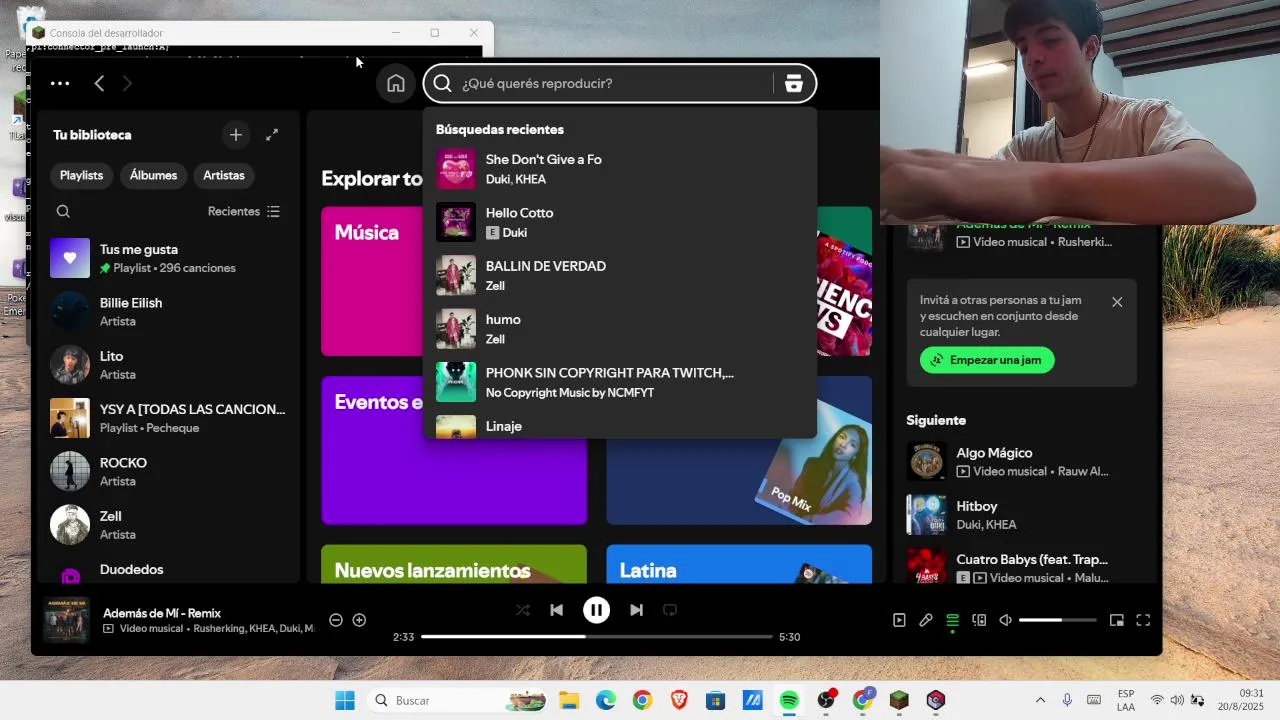
Task: Open connect to a device icon
Action: point(979,620)
